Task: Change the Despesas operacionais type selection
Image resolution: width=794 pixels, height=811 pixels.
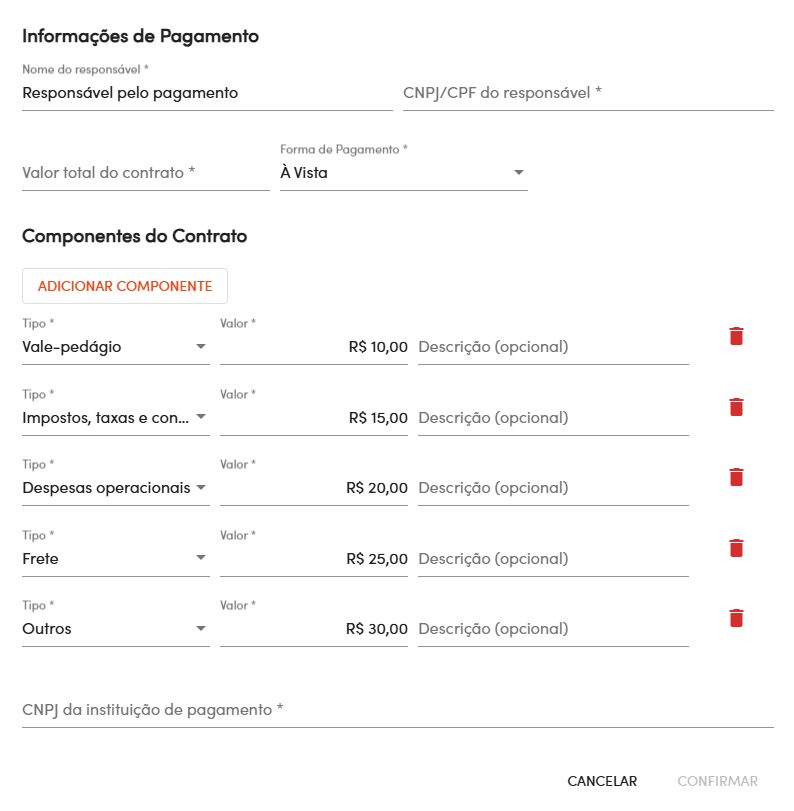Action: click(115, 488)
